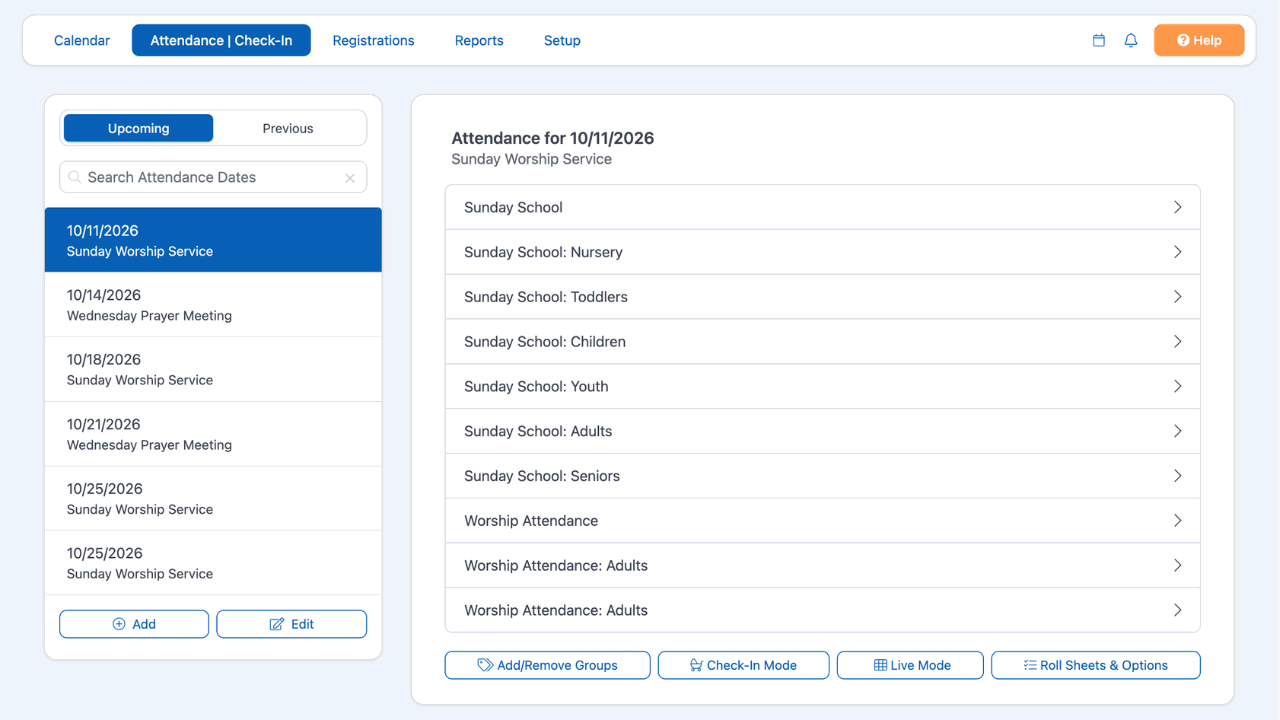Image resolution: width=1280 pixels, height=720 pixels.
Task: Open Add/Remove Groups
Action: [x=548, y=665]
